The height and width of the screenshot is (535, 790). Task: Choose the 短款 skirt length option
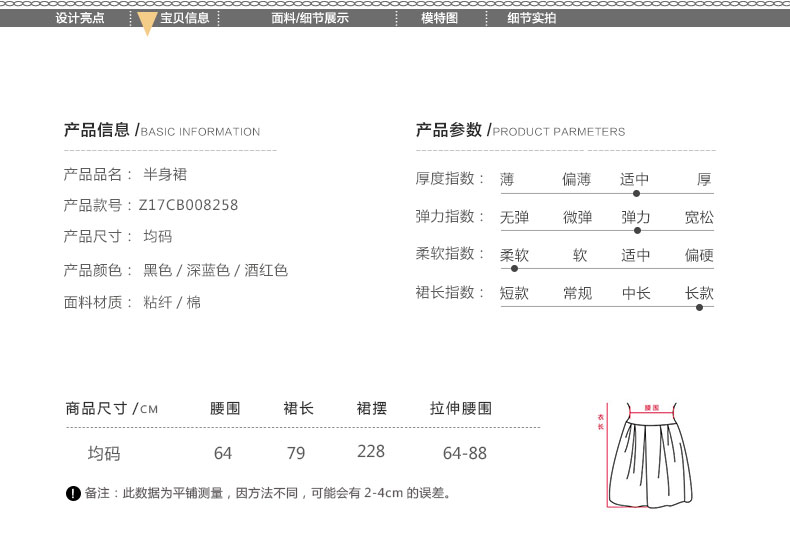(x=514, y=293)
